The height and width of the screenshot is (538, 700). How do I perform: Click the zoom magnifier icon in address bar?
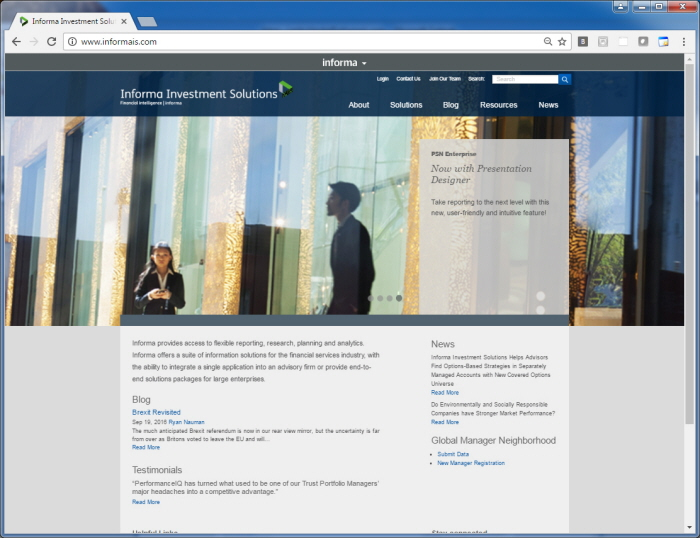548,42
